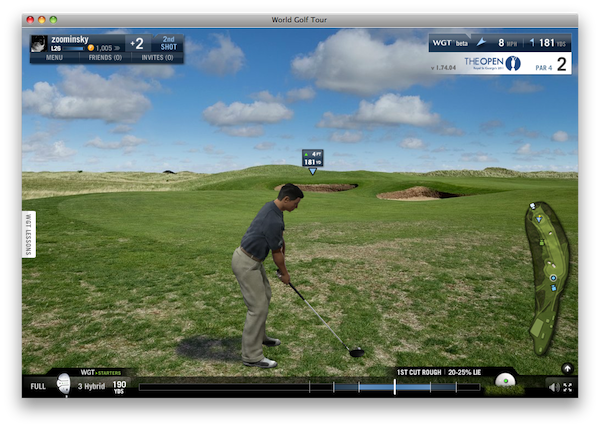Click the golf ball spin-point icon
Viewport: 600px width, 428px height.
click(505, 381)
